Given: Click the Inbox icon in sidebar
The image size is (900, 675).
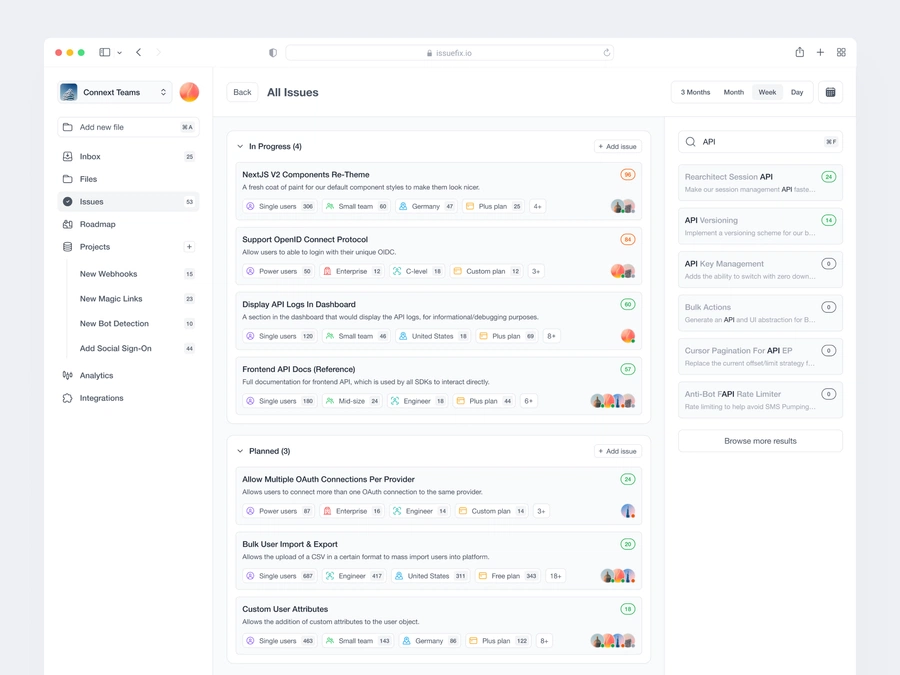Looking at the screenshot, I should (68, 157).
